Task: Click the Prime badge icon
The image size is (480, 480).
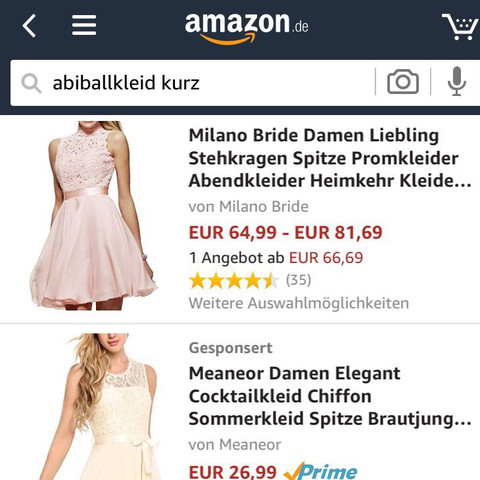Action: 320,471
